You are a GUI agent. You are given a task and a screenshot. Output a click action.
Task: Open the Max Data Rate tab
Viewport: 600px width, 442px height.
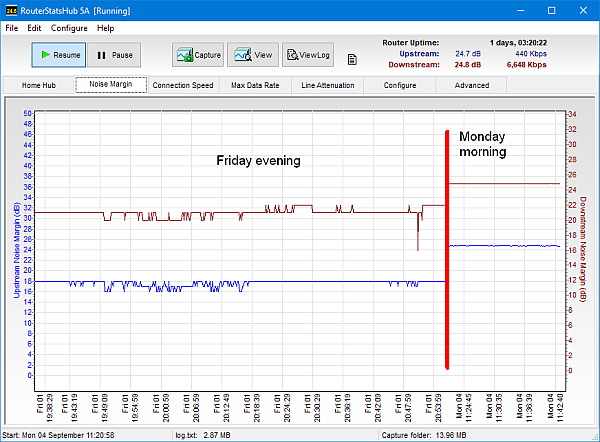255,86
